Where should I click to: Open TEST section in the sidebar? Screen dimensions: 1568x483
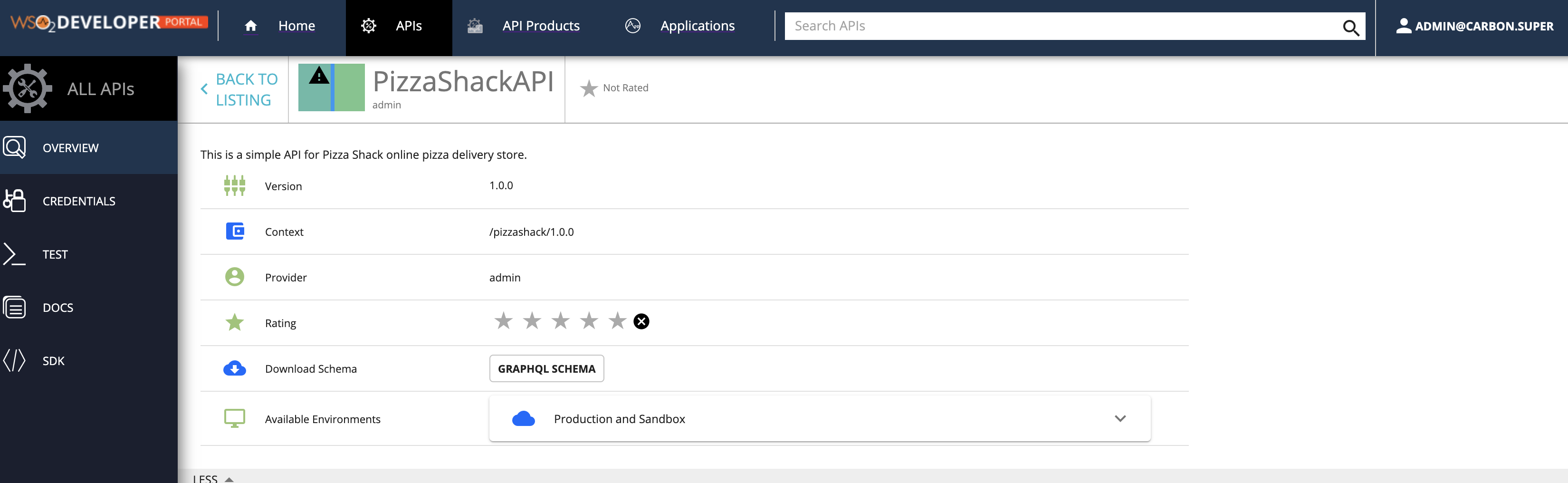click(89, 254)
